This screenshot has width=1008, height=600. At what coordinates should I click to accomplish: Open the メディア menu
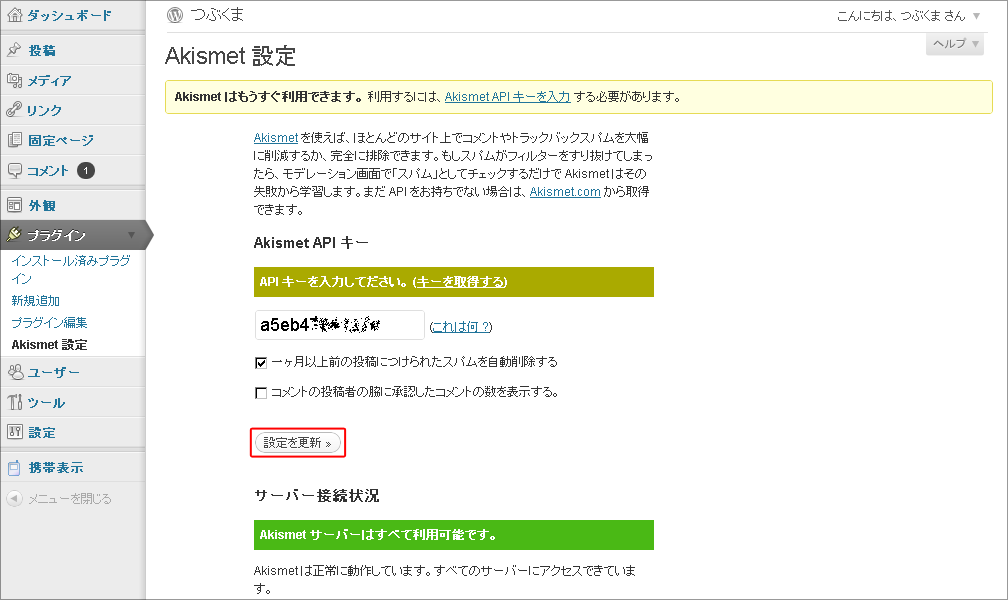click(x=50, y=80)
